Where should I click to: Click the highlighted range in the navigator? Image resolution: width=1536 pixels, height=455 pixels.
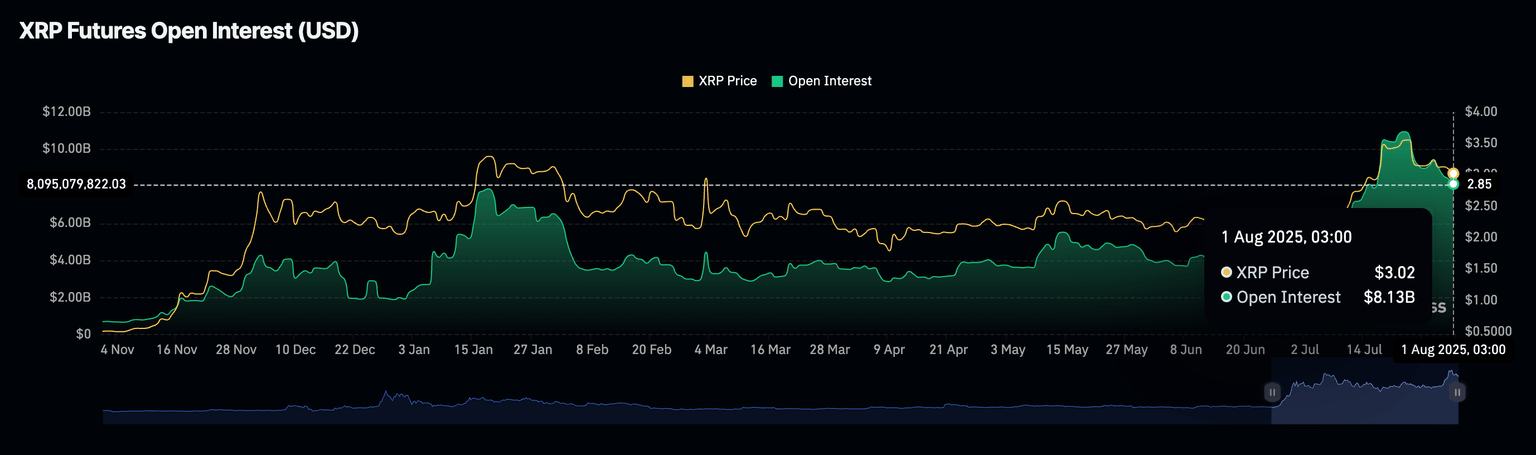pos(1365,400)
